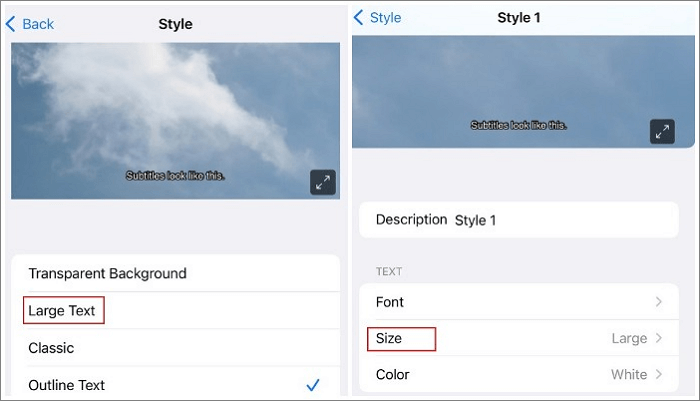
Task: Tap the sample subtitle text in left preview
Action: [x=175, y=175]
